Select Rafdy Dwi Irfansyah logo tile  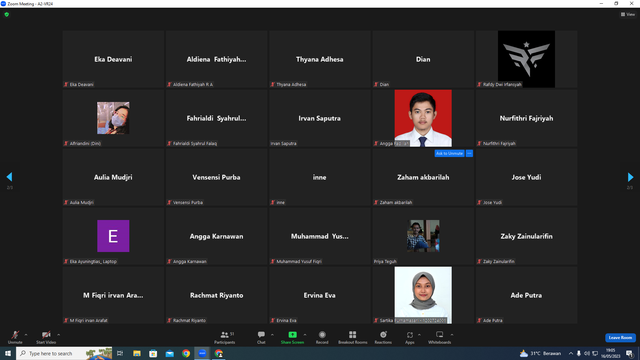click(x=526, y=59)
